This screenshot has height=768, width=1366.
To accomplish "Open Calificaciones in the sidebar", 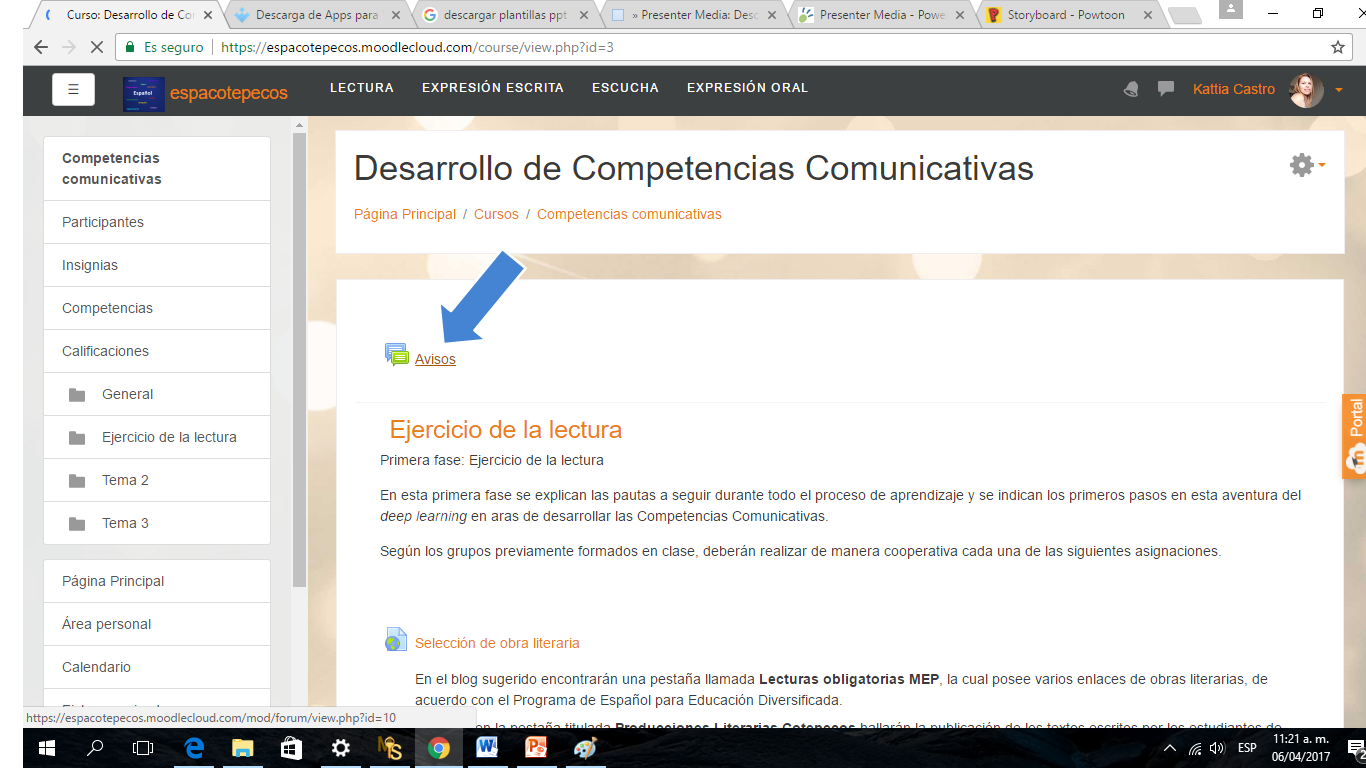I will click(x=157, y=351).
